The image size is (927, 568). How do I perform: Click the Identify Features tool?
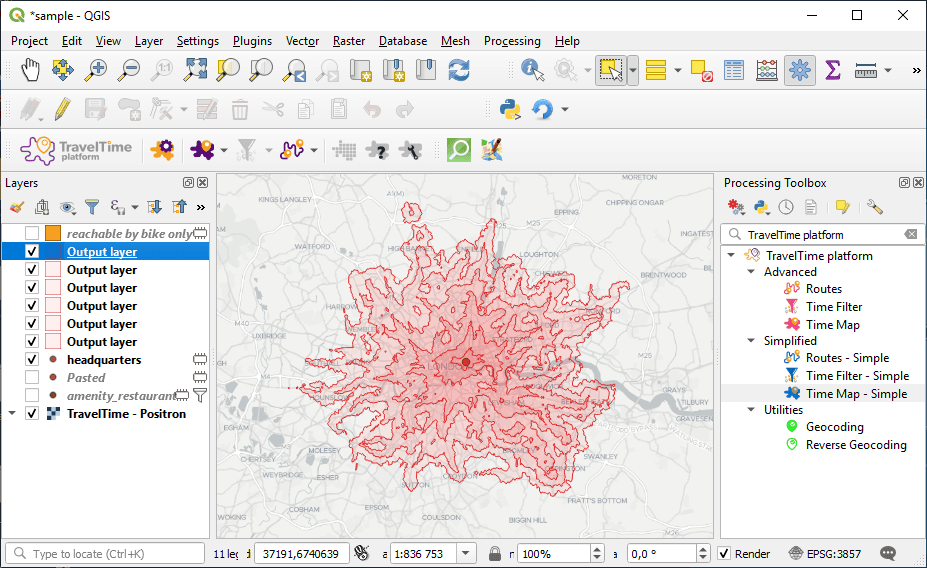click(x=532, y=70)
